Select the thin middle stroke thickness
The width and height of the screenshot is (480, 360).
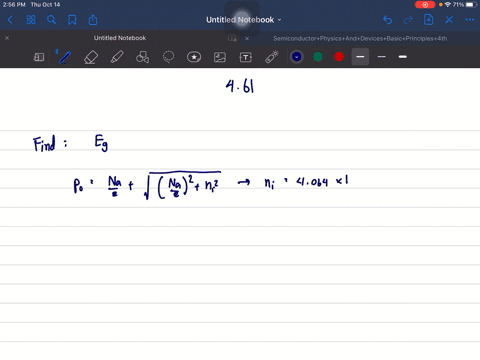[382, 57]
